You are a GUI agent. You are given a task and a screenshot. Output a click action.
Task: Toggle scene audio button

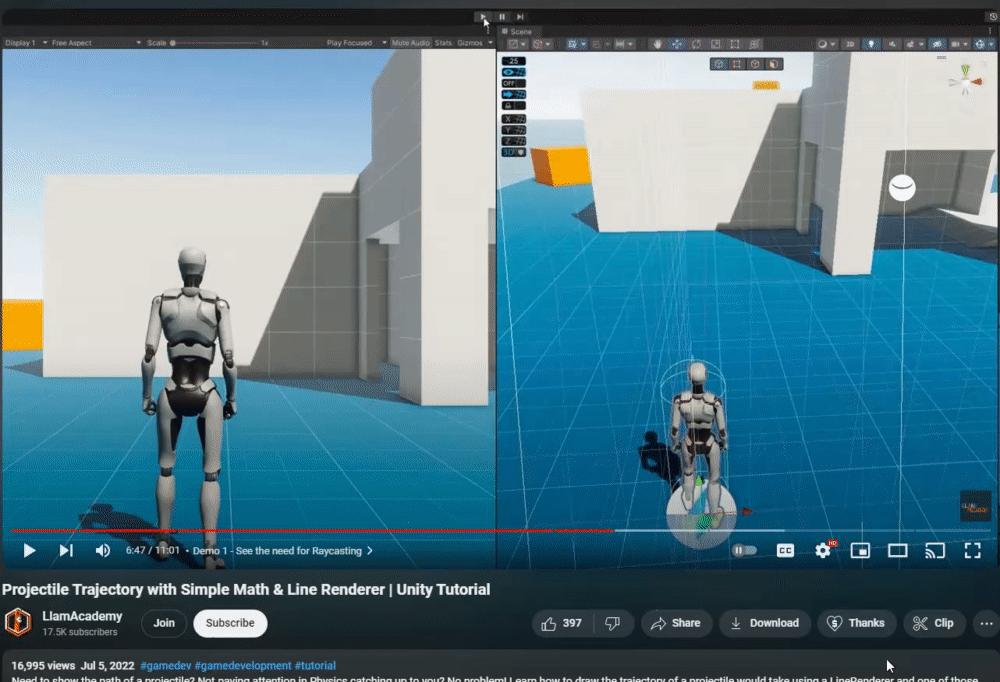point(892,44)
